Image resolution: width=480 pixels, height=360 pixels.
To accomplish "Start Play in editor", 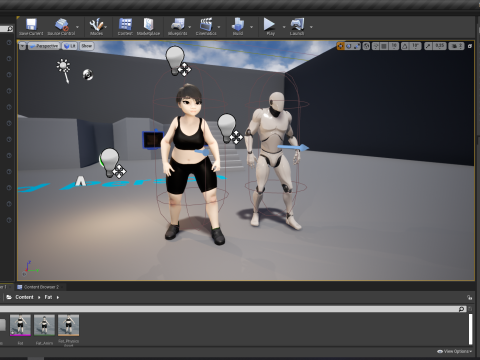I will 269,24.
